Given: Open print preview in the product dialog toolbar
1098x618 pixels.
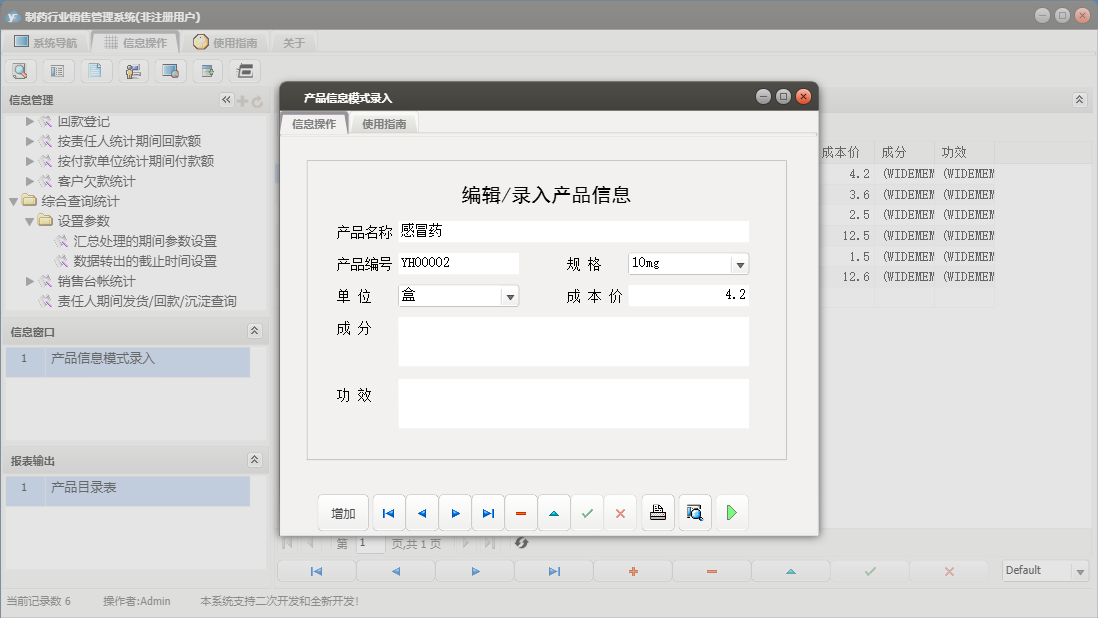Looking at the screenshot, I should click(x=694, y=512).
